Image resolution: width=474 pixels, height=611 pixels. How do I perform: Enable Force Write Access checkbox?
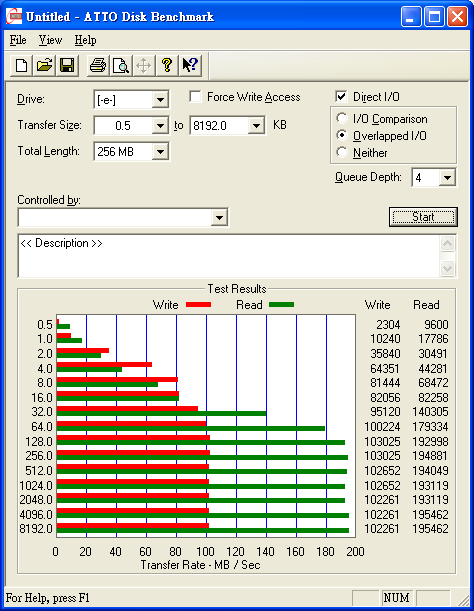point(195,97)
